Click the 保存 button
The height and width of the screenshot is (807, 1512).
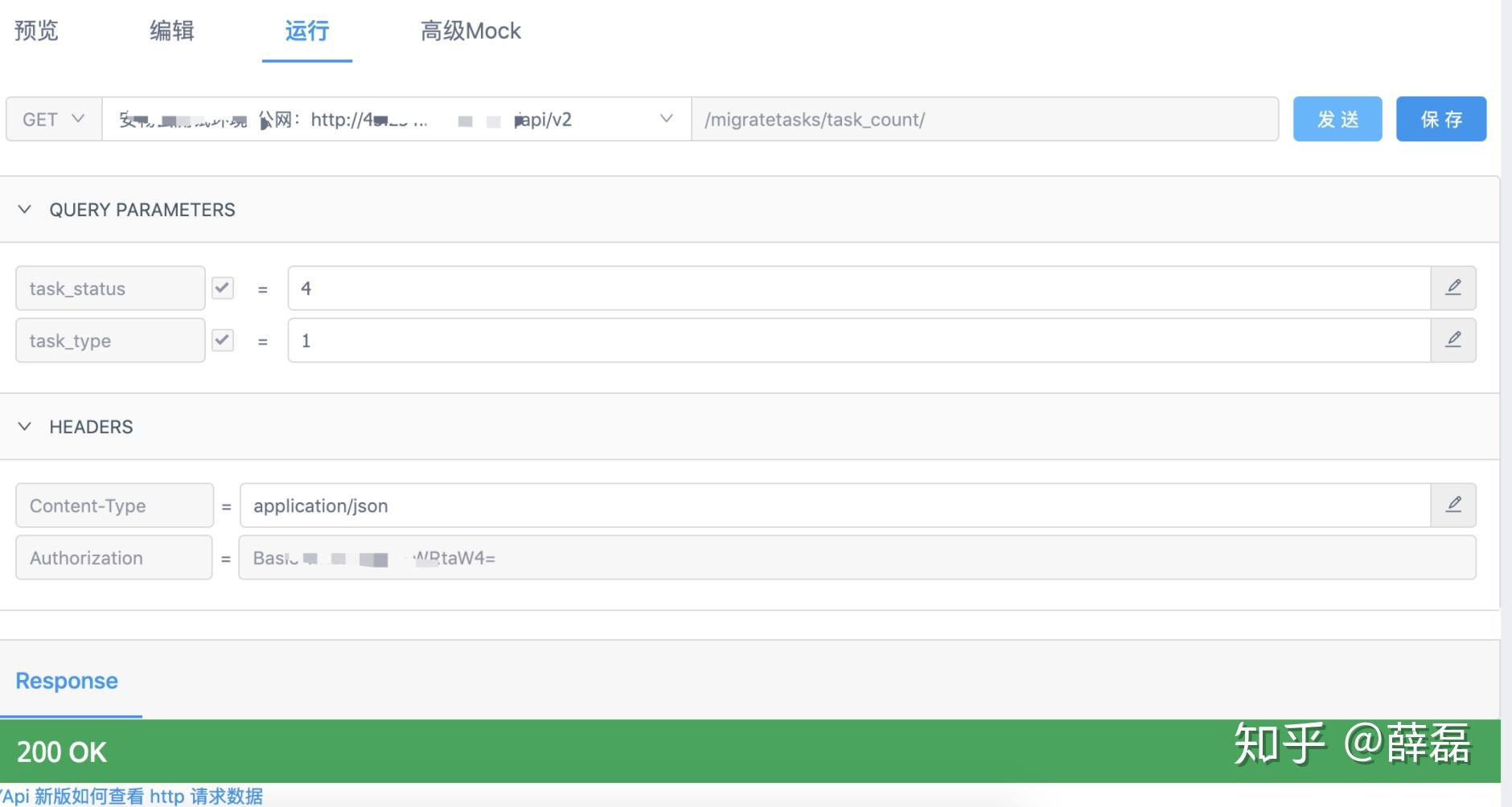point(1441,119)
